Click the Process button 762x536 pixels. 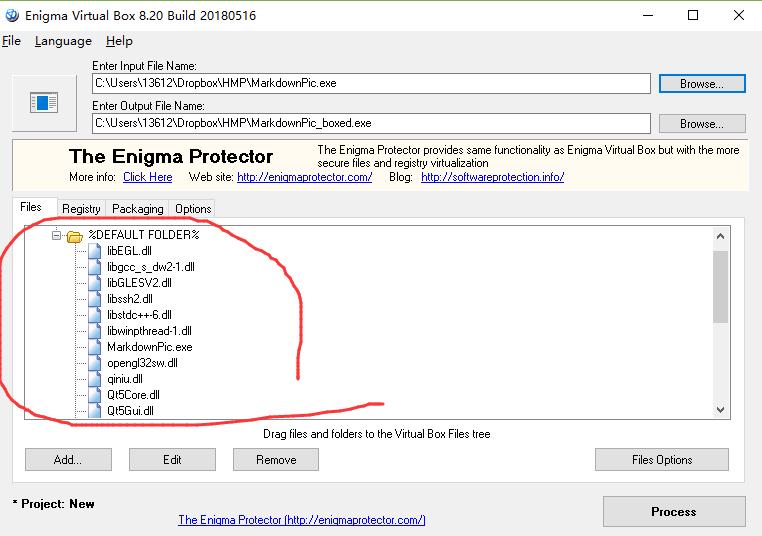point(674,512)
